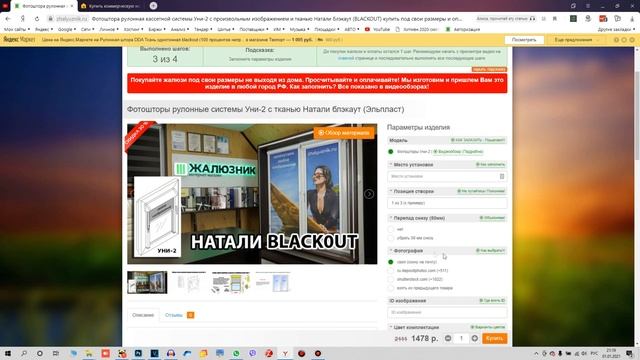Select the third product thumbnail

(231, 282)
